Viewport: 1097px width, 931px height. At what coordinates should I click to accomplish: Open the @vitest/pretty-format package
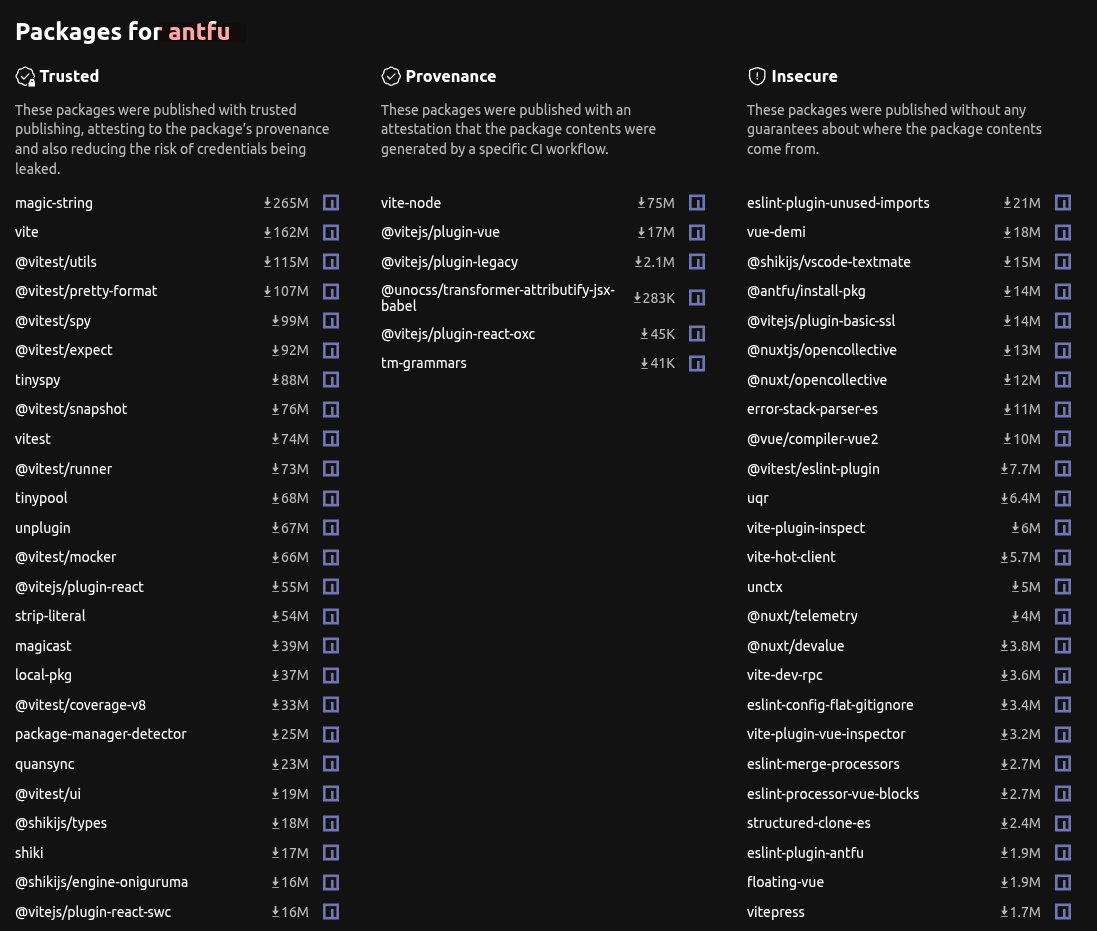pos(86,291)
